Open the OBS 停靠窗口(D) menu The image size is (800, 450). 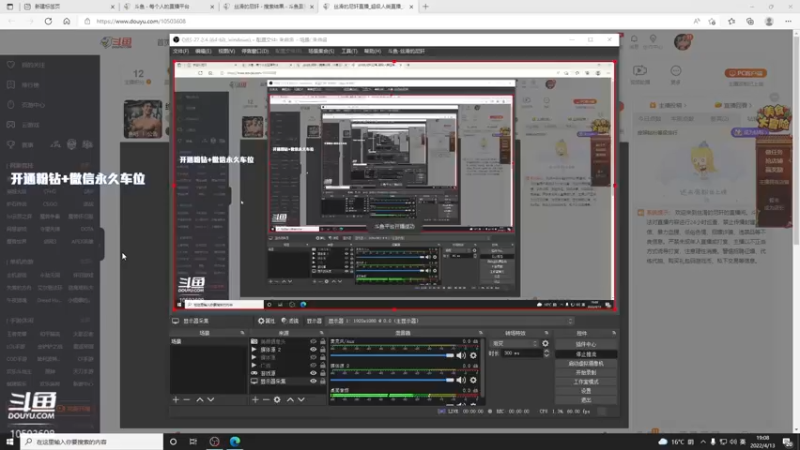click(x=255, y=51)
